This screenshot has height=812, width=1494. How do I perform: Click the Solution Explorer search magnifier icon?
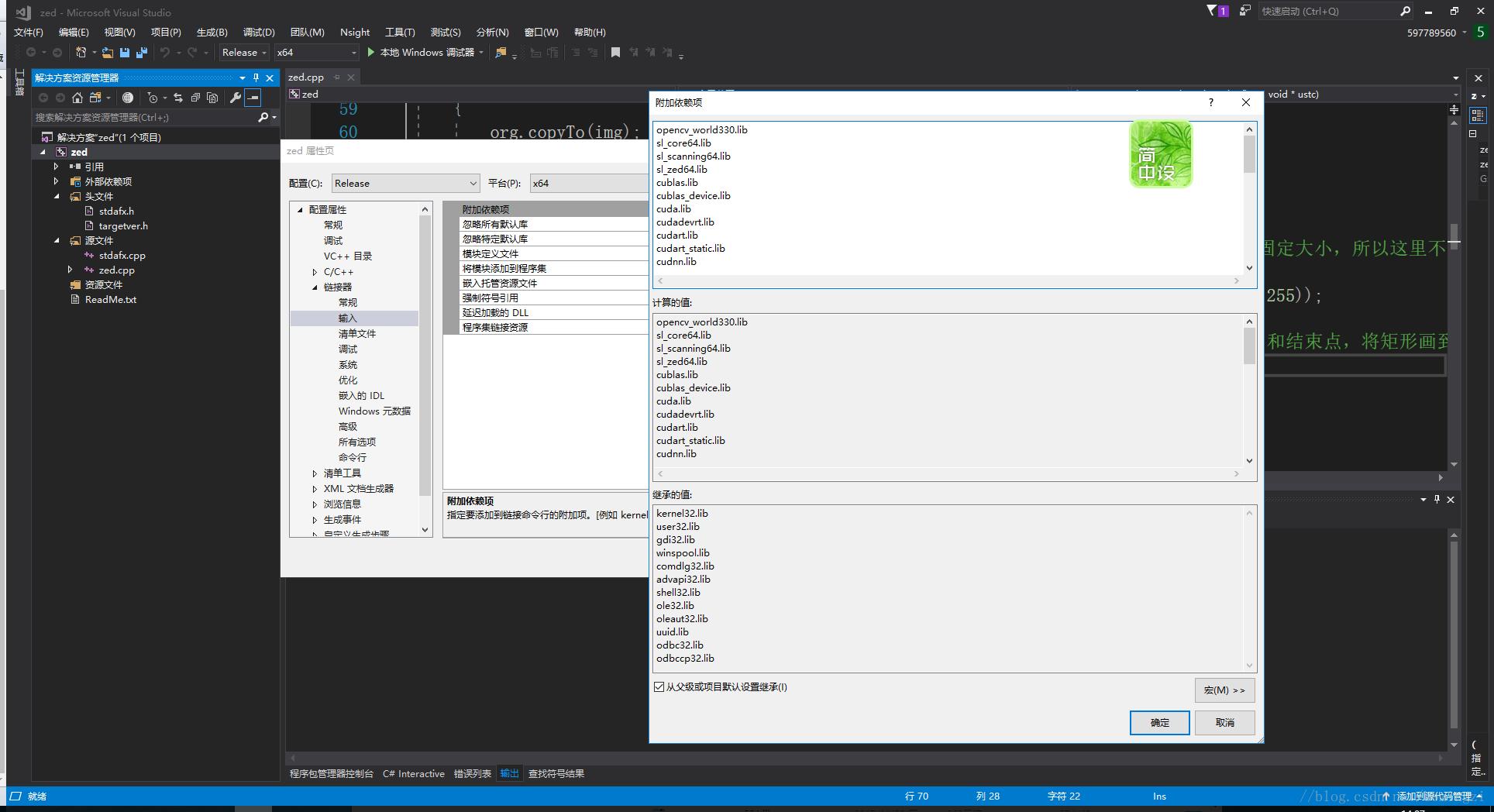[x=263, y=117]
